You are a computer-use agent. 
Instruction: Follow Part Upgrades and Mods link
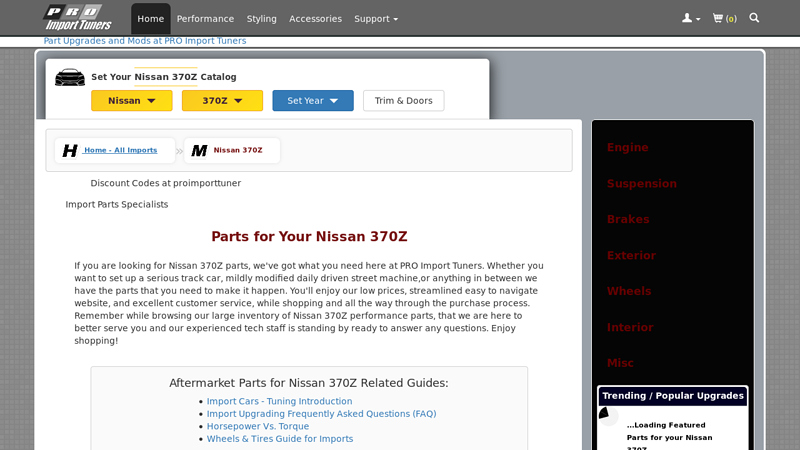145,41
